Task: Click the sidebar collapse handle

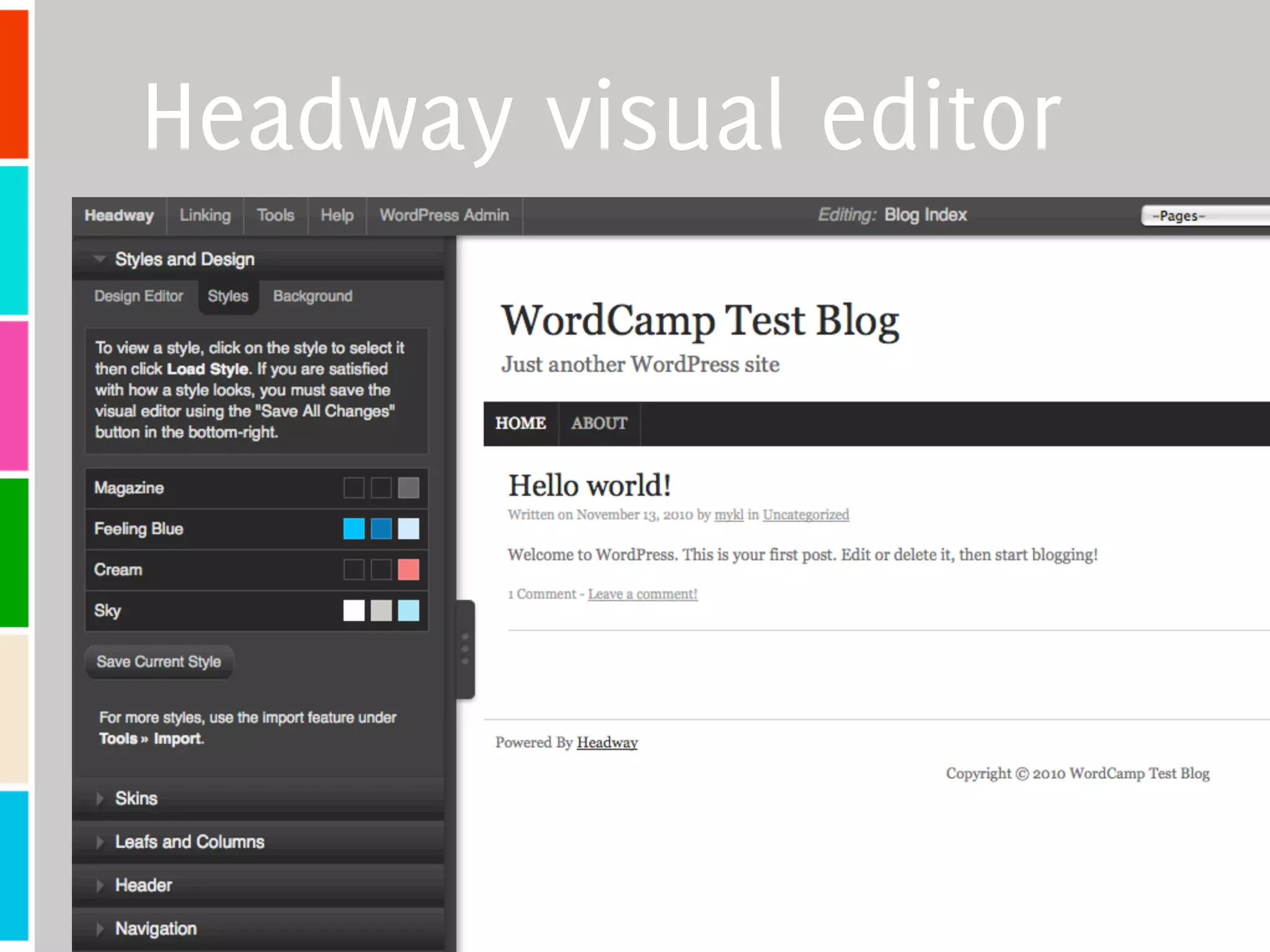Action: click(465, 650)
